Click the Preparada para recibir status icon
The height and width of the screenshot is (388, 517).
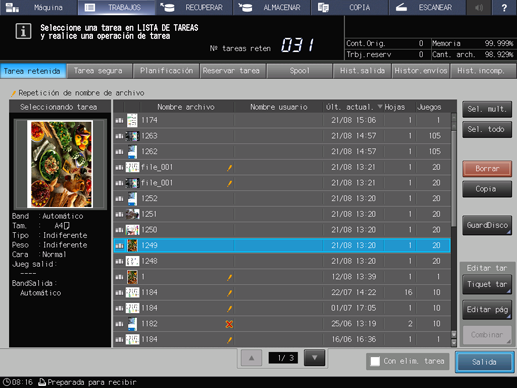tap(42, 382)
